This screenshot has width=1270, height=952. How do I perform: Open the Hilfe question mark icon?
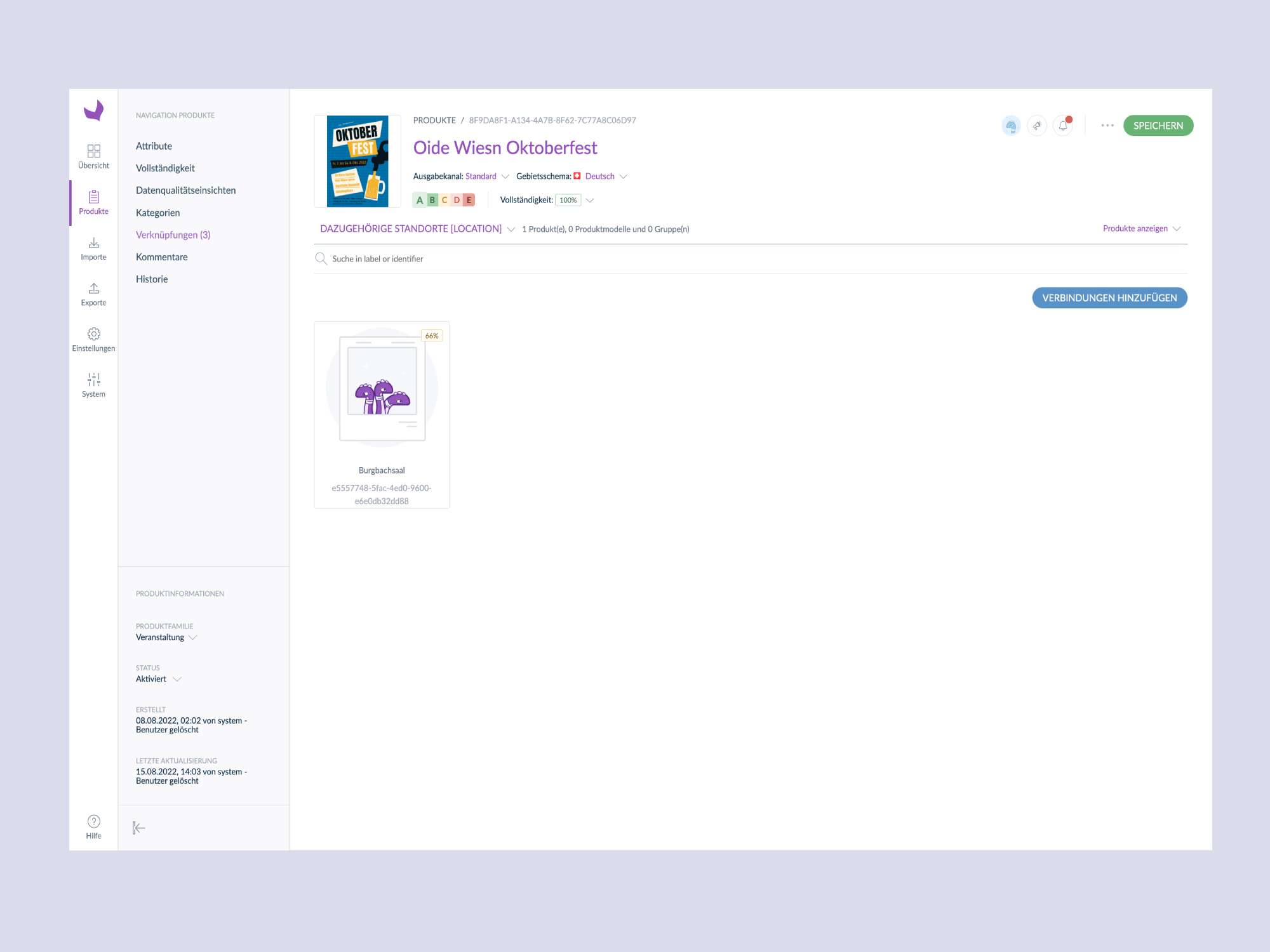coord(93,827)
